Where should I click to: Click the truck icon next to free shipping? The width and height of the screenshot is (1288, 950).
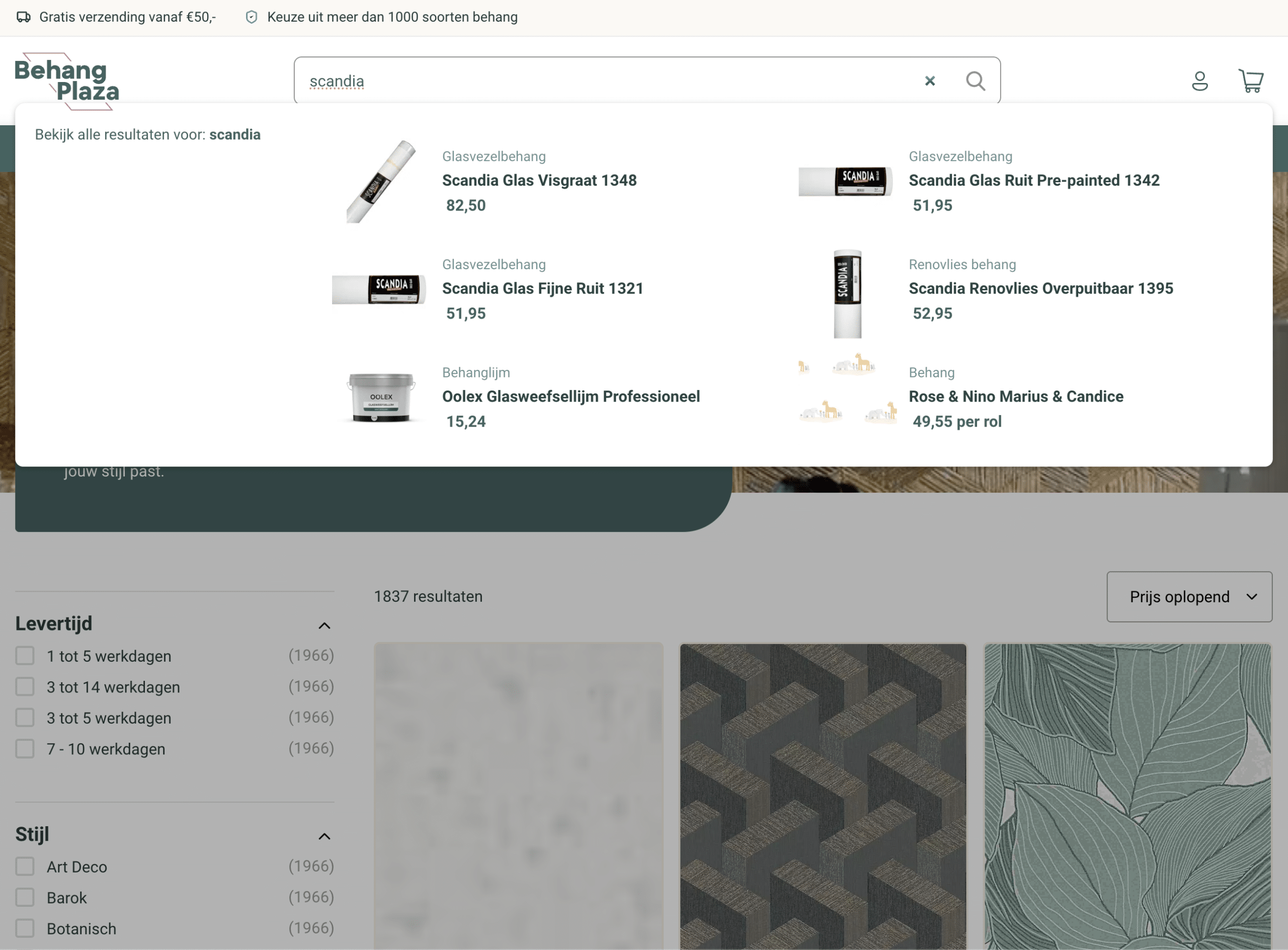coord(23,17)
